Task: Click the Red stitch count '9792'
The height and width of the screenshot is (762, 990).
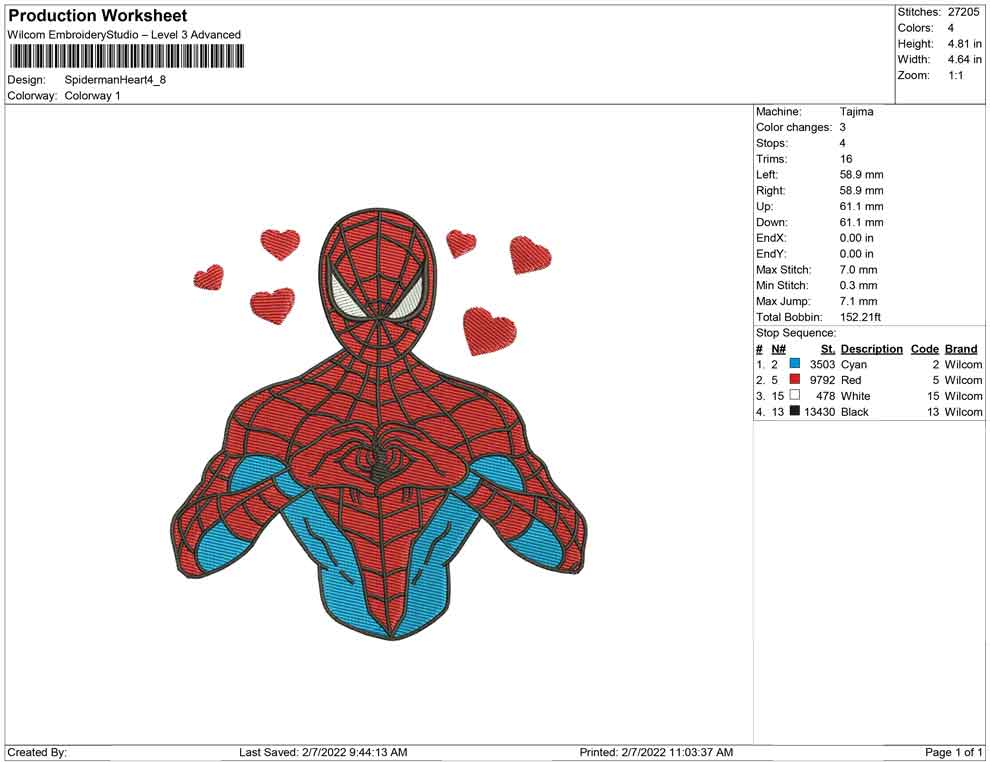Action: point(822,380)
